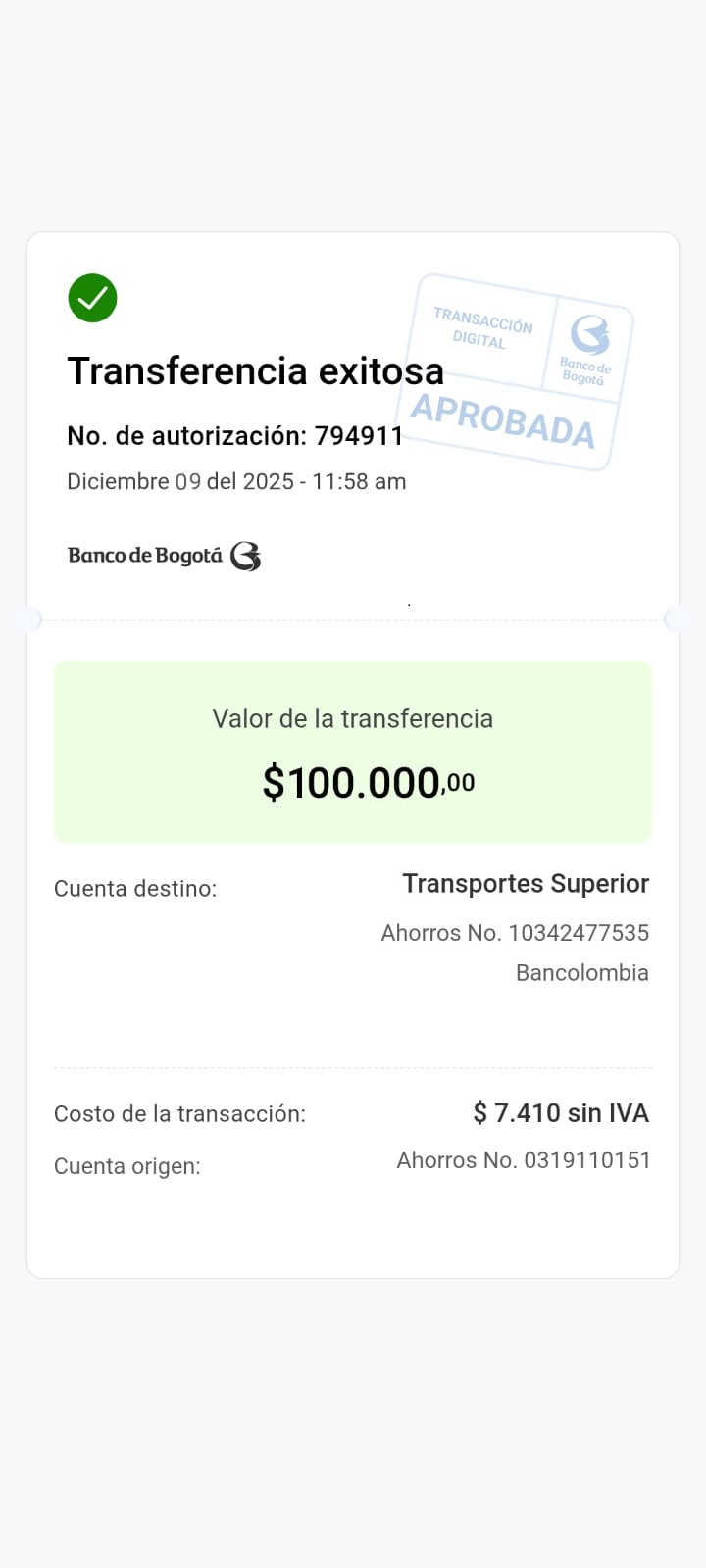Image resolution: width=706 pixels, height=1568 pixels.
Task: Click the green success checkmark icon
Action: (92, 298)
